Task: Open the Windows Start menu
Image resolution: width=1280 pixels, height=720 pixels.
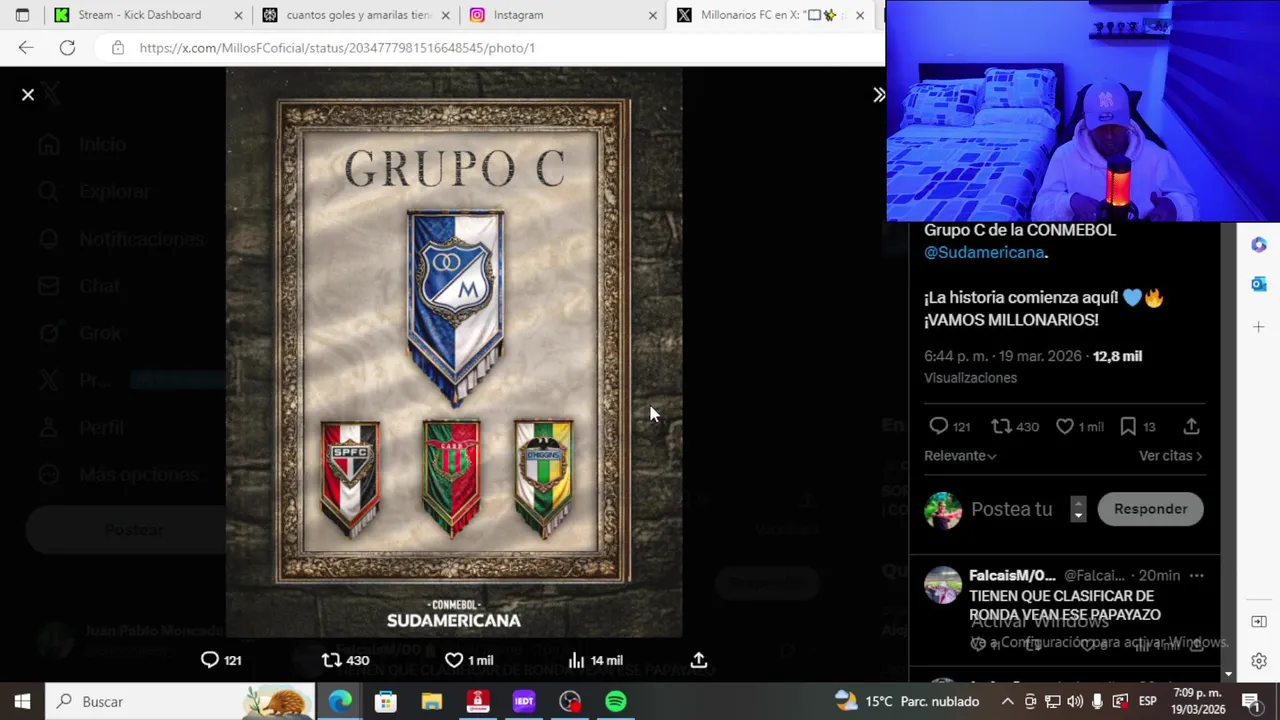Action: (22, 701)
